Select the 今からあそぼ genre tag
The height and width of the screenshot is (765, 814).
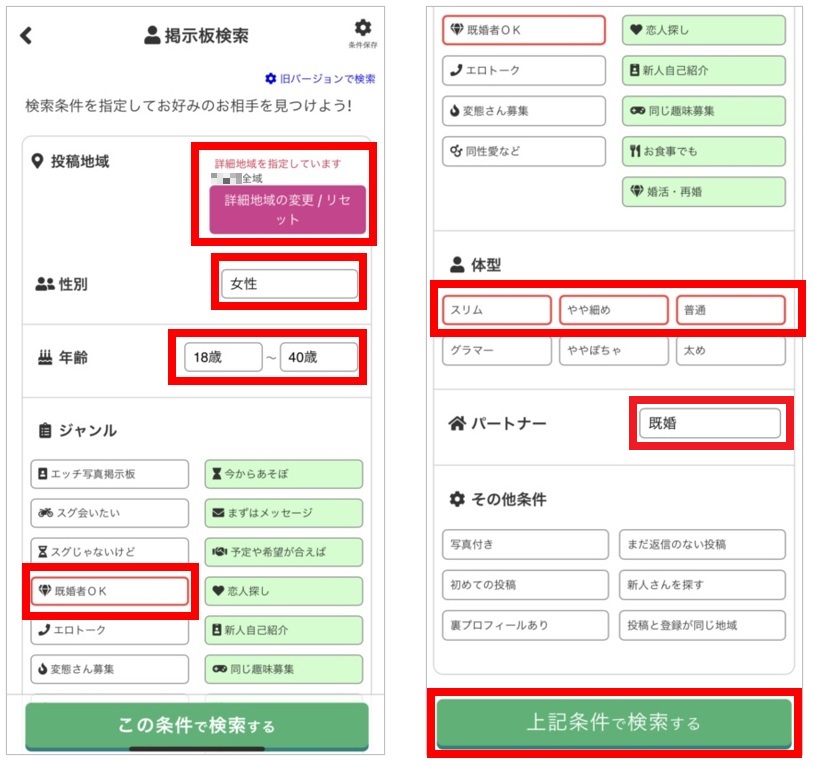[283, 474]
